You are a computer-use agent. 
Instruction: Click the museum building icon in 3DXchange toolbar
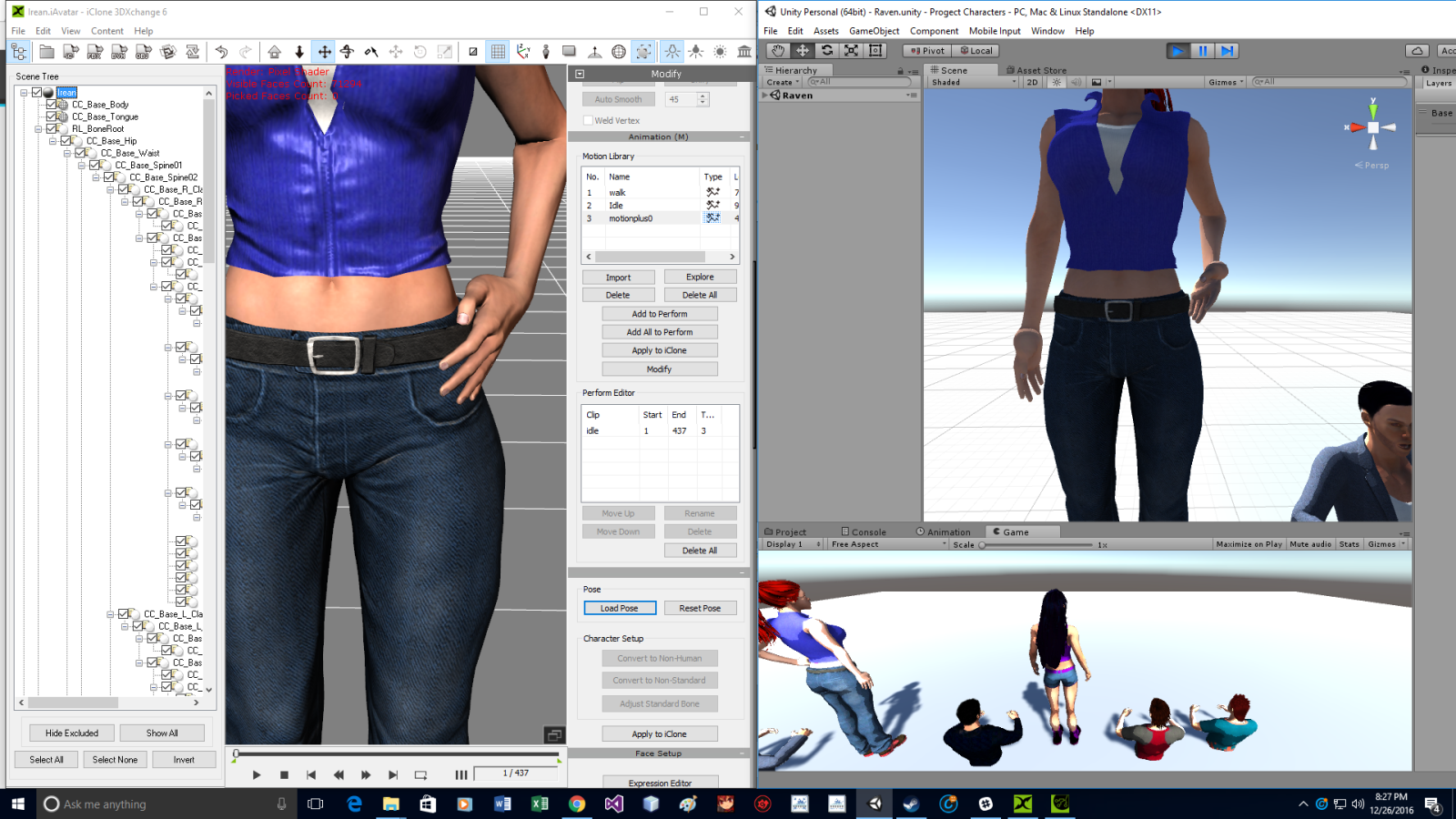coord(744,52)
